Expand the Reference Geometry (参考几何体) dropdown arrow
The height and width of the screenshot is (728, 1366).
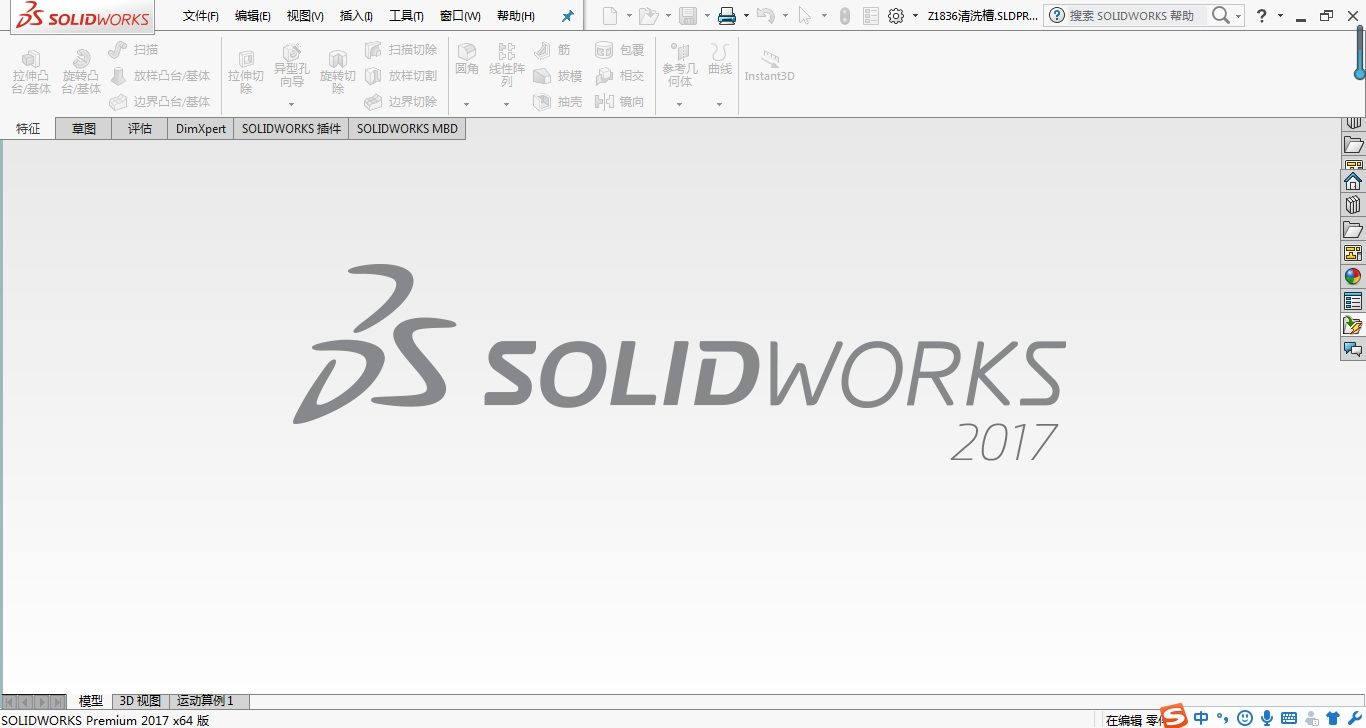click(680, 104)
